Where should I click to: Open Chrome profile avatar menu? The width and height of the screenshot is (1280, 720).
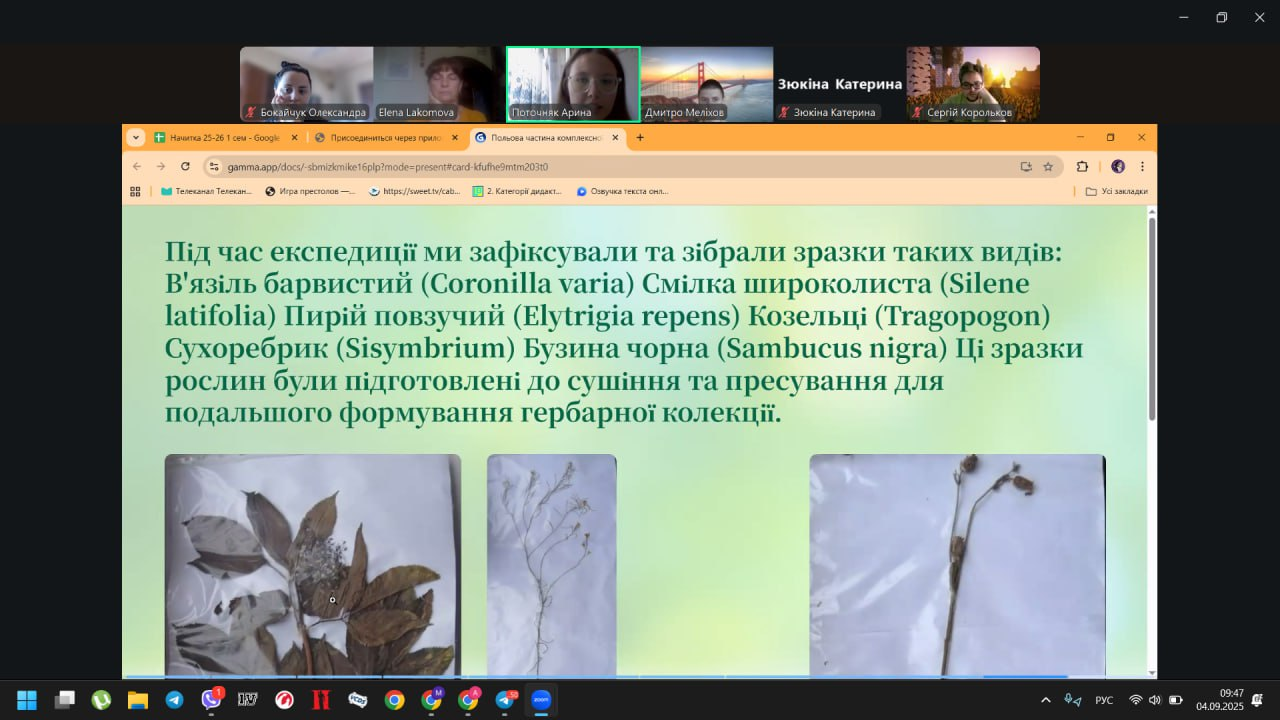pyautogui.click(x=1117, y=166)
